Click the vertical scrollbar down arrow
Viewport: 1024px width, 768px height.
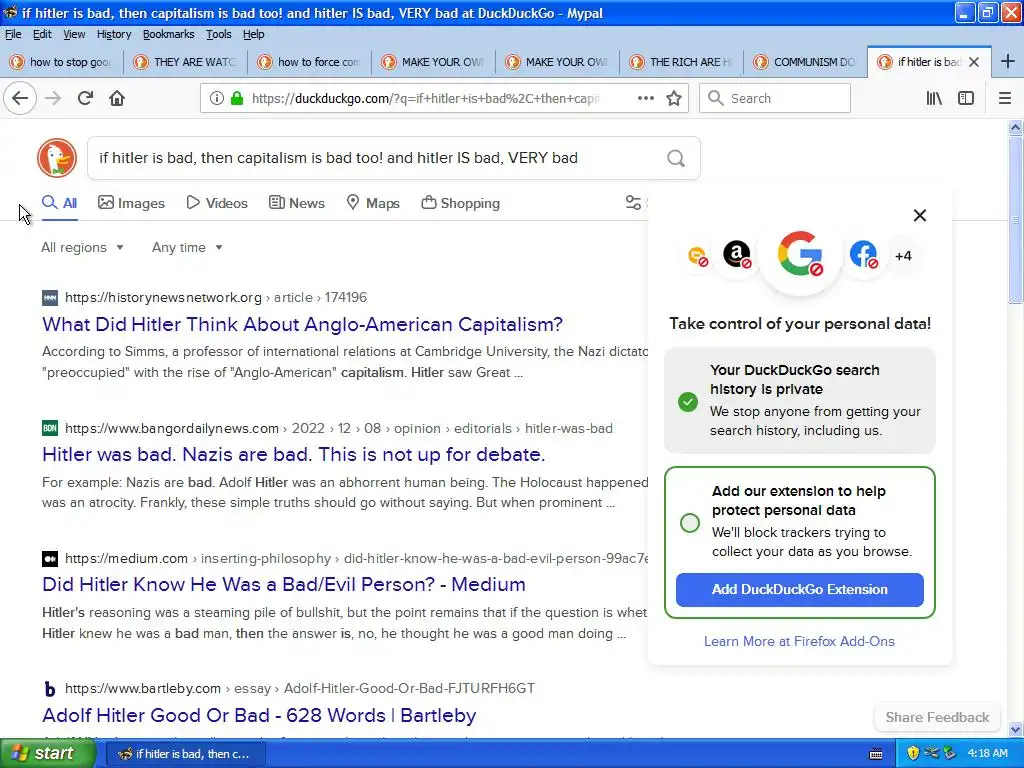tap(1016, 729)
